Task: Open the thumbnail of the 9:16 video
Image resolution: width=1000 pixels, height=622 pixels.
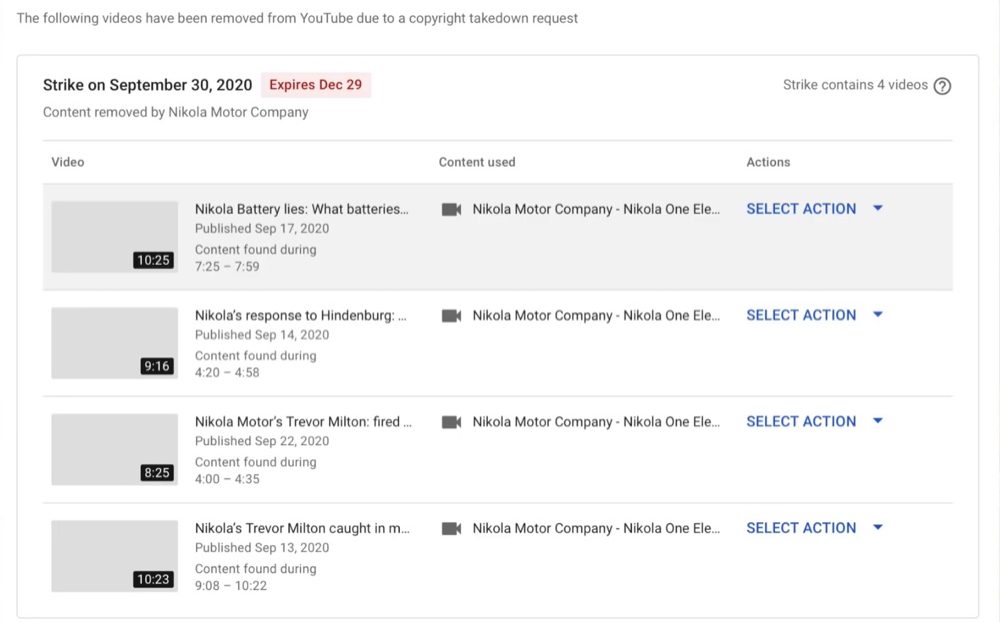Action: pyautogui.click(x=115, y=343)
